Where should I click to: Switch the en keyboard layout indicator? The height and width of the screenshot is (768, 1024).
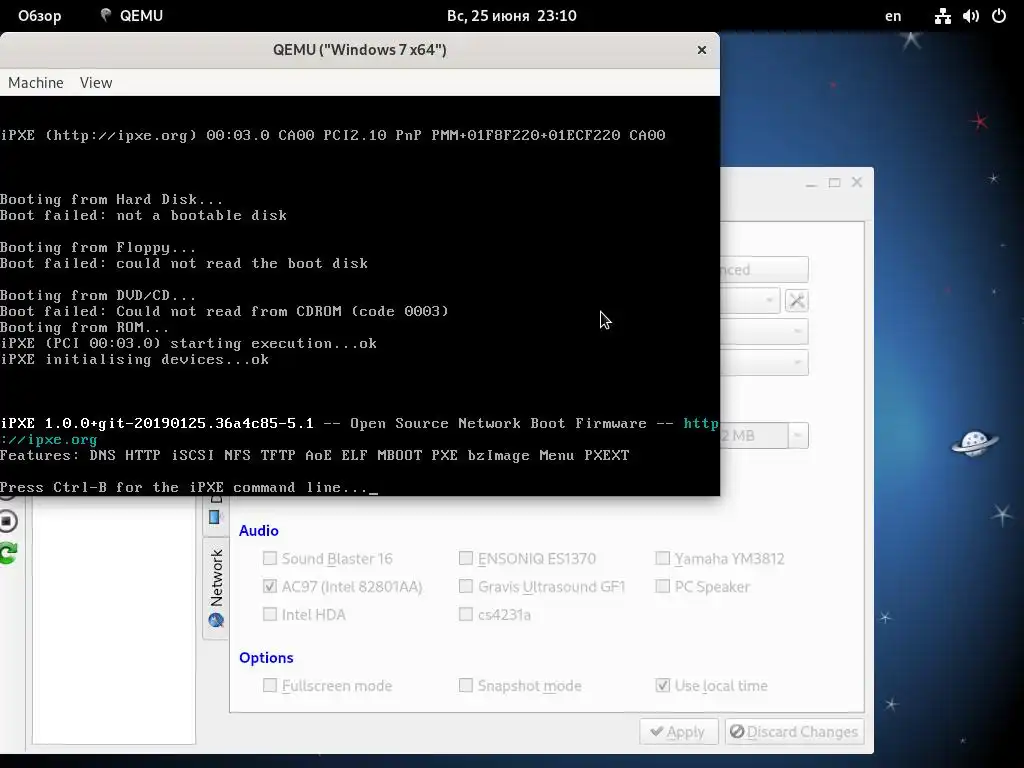coord(893,16)
